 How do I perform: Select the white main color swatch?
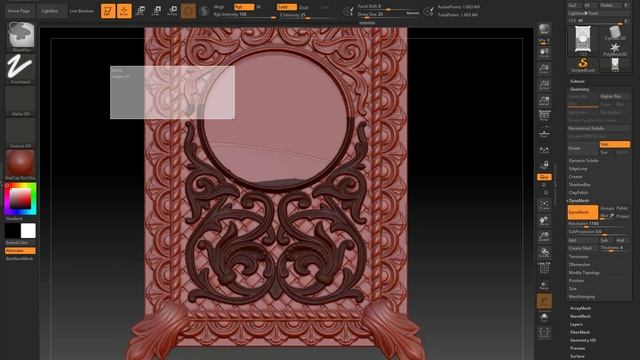pyautogui.click(x=28, y=231)
